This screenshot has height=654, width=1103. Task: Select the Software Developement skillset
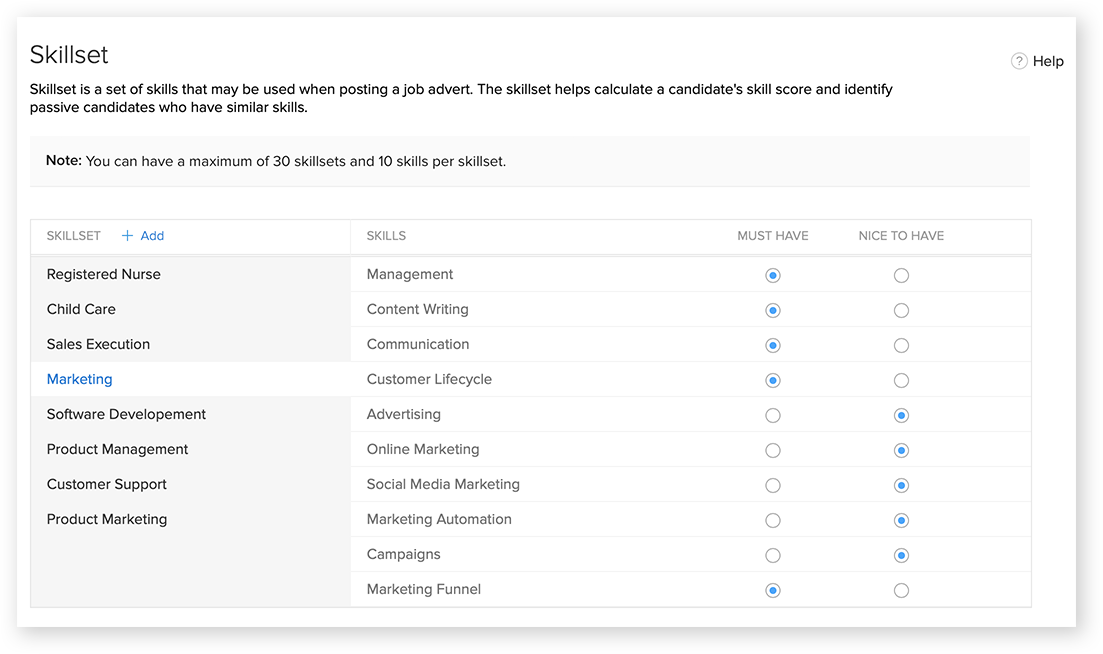pyautogui.click(x=126, y=414)
